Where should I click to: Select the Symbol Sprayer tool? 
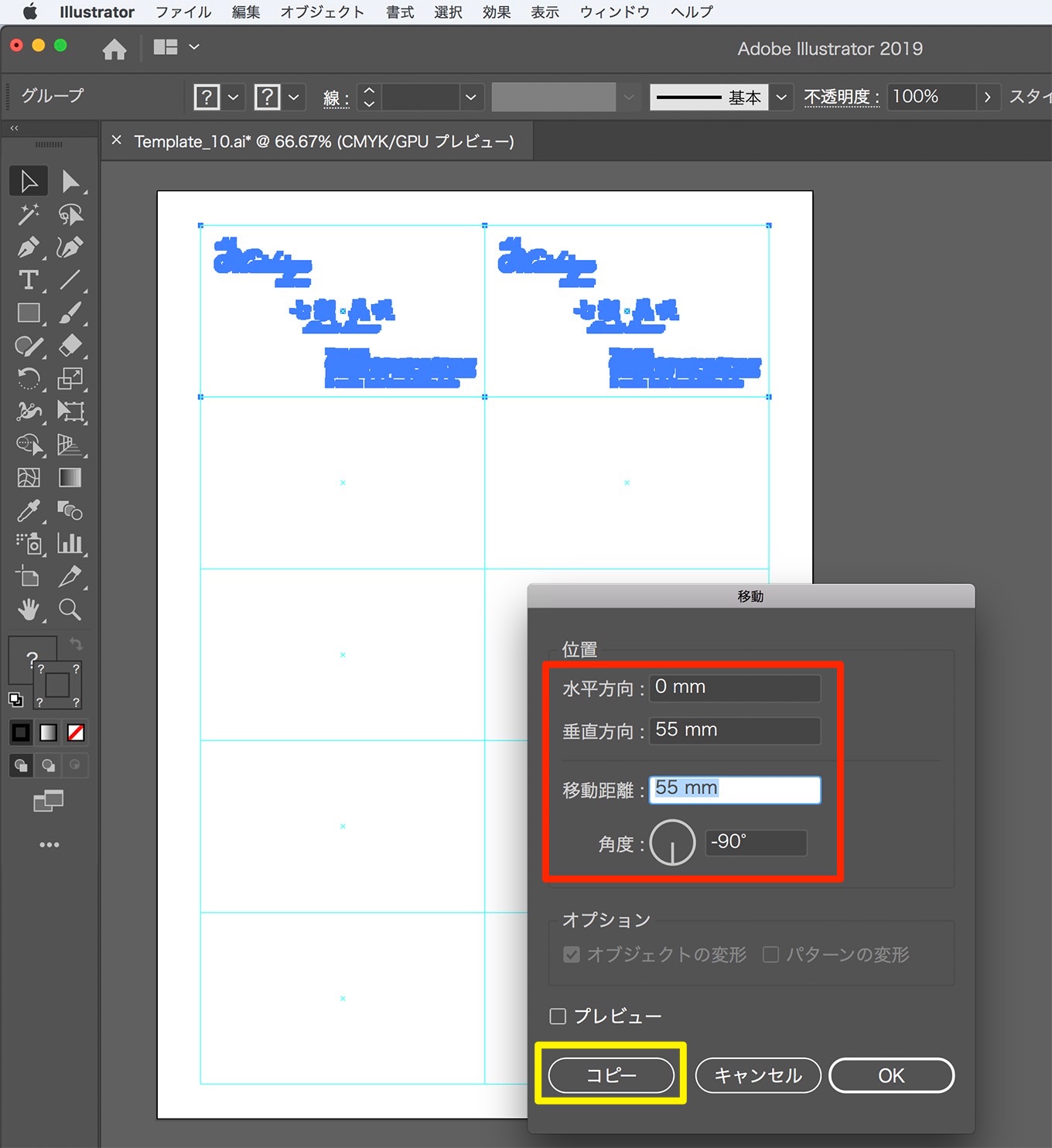[x=29, y=543]
